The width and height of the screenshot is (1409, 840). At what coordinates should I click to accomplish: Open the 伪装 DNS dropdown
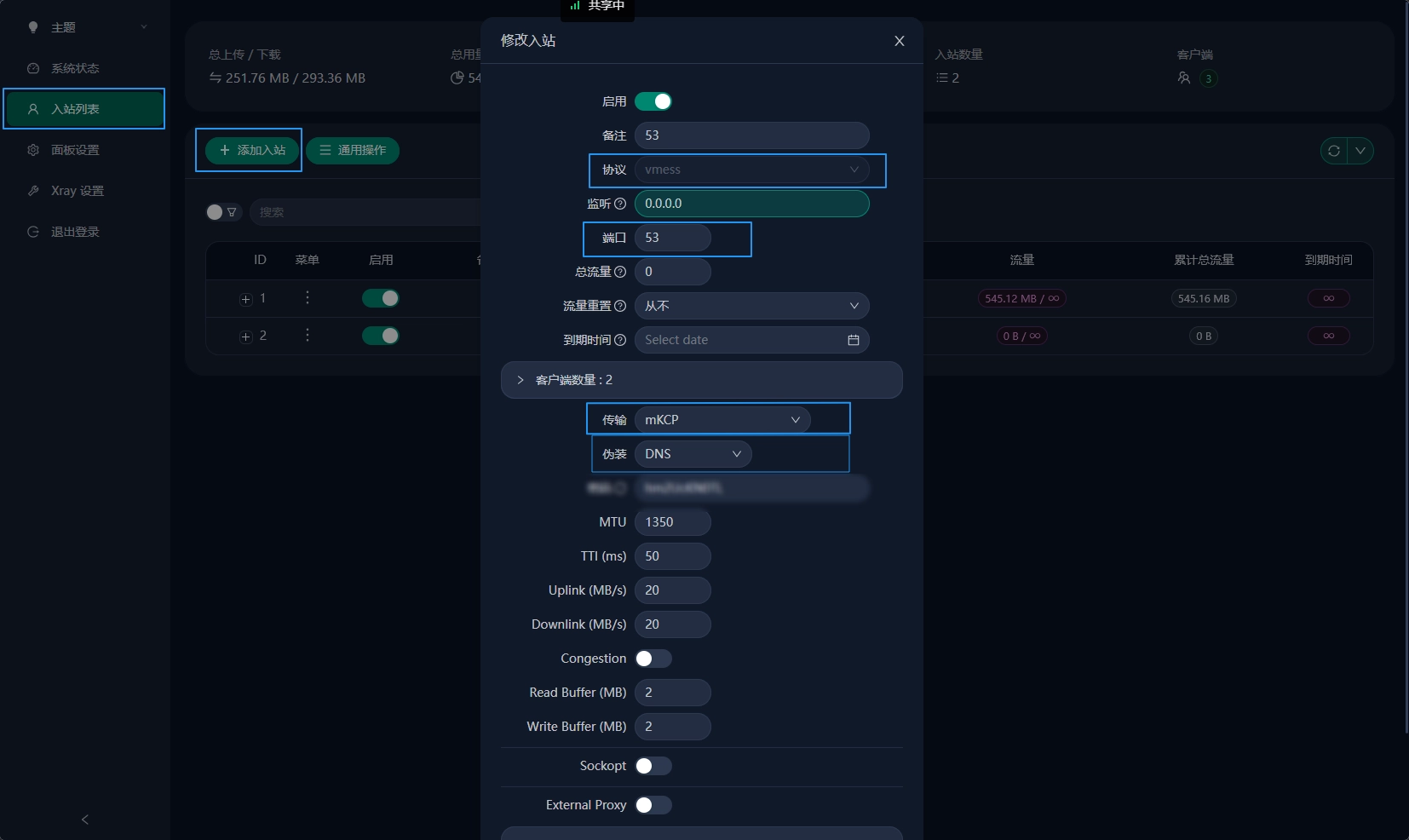click(693, 454)
